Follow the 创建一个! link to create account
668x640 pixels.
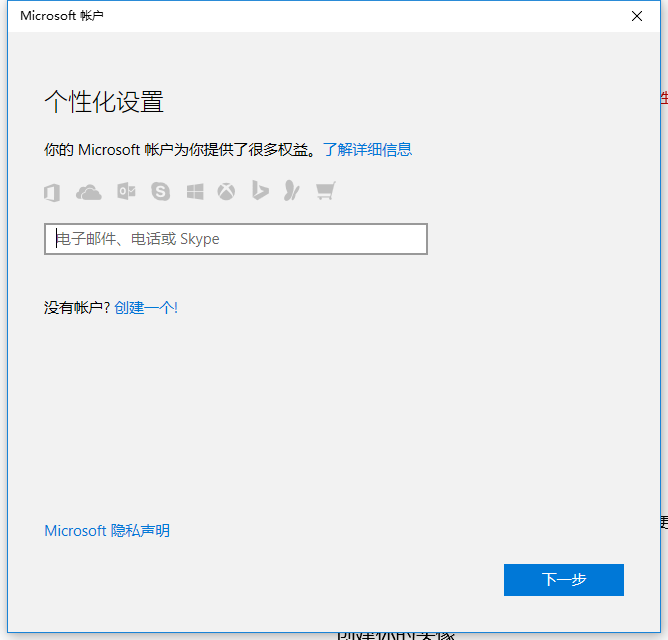tap(146, 308)
